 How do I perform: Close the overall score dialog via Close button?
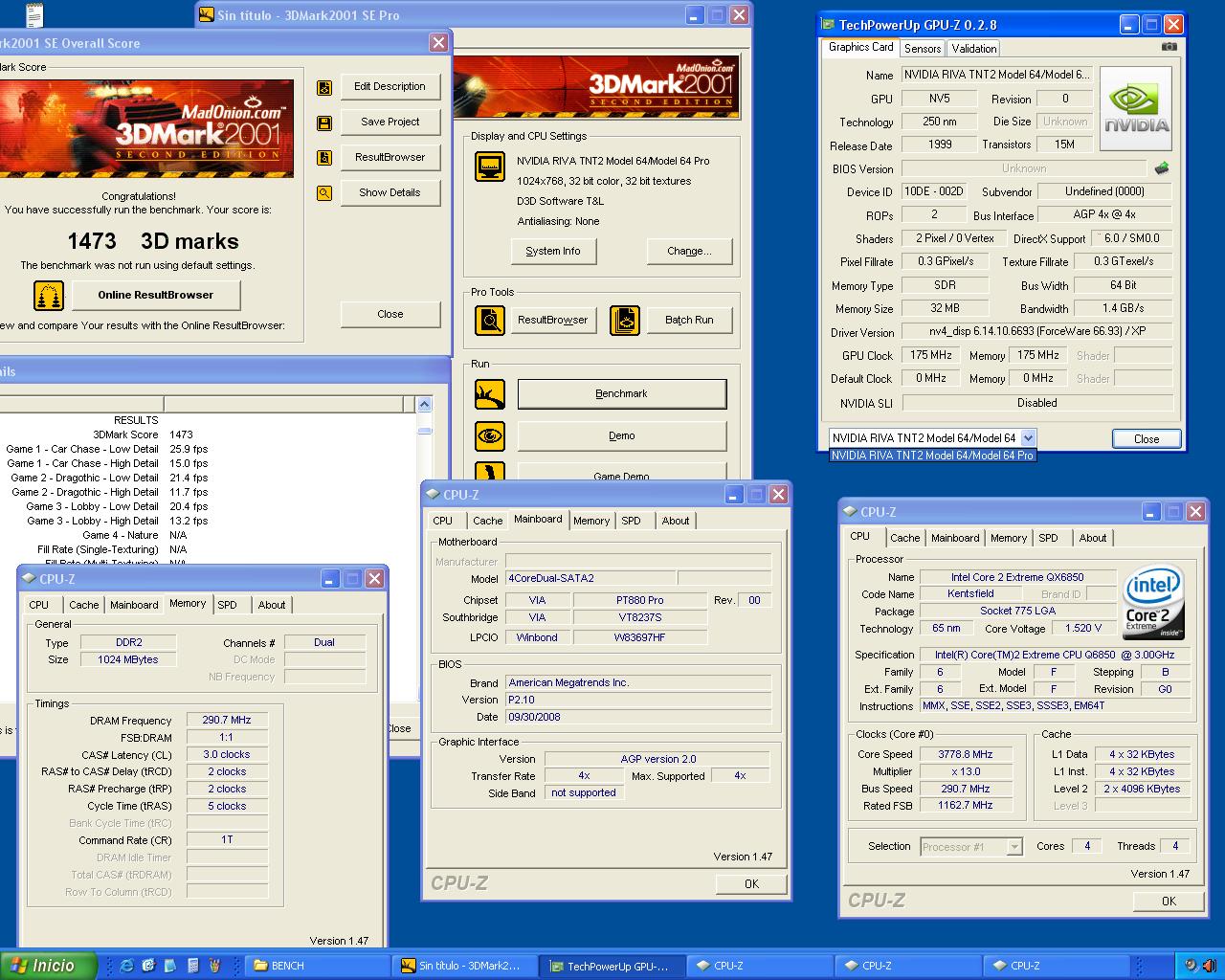(390, 315)
